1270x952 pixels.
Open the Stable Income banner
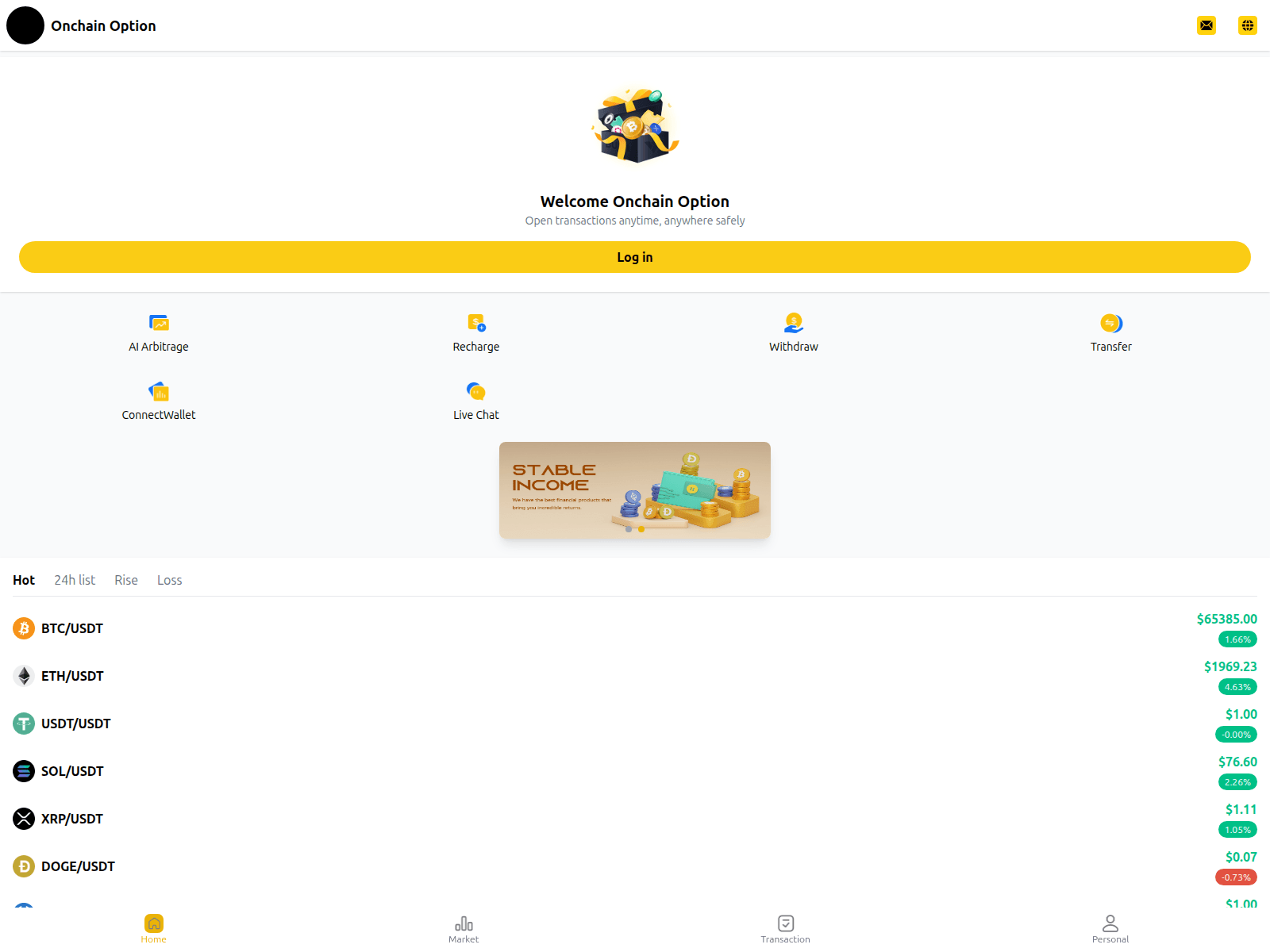[635, 490]
